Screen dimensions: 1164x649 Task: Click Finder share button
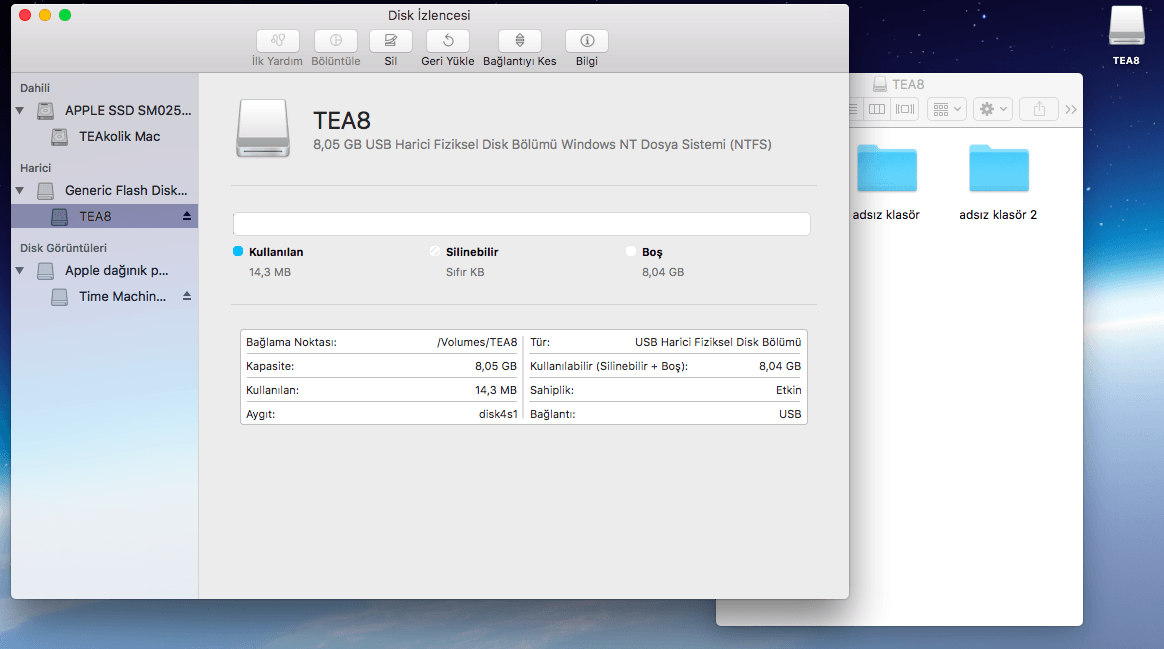pyautogui.click(x=1039, y=109)
